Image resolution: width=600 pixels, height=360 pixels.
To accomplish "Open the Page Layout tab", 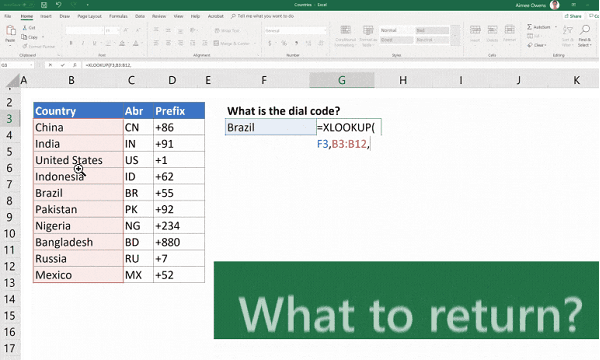I will pyautogui.click(x=90, y=16).
